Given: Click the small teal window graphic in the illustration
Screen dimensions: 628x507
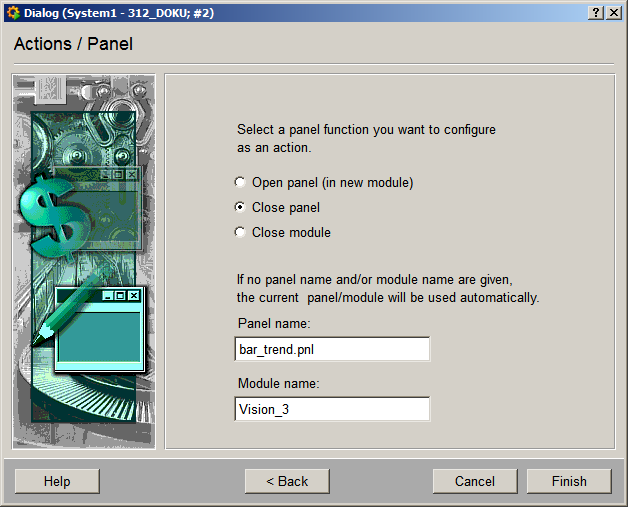Looking at the screenshot, I should (98, 326).
